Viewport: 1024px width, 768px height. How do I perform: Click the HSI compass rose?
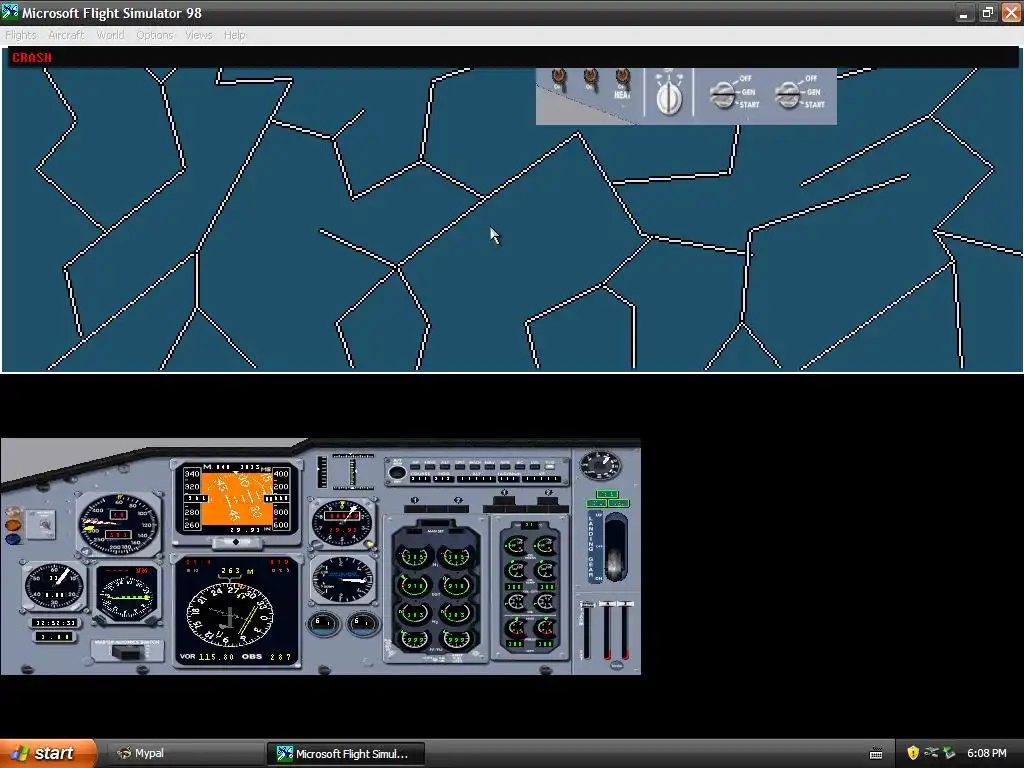[x=230, y=615]
